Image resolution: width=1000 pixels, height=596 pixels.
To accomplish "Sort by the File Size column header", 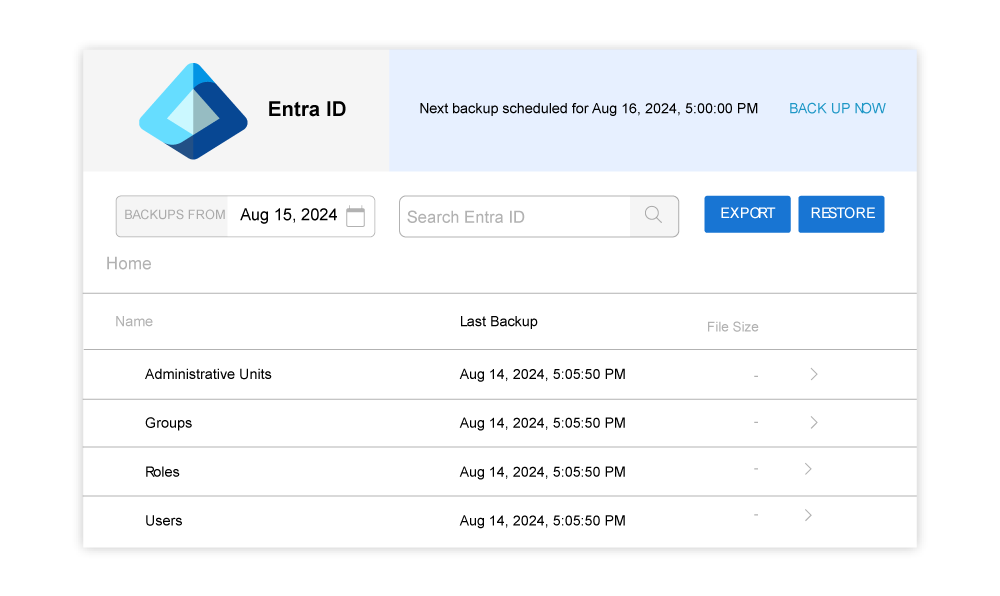I will coord(733,327).
